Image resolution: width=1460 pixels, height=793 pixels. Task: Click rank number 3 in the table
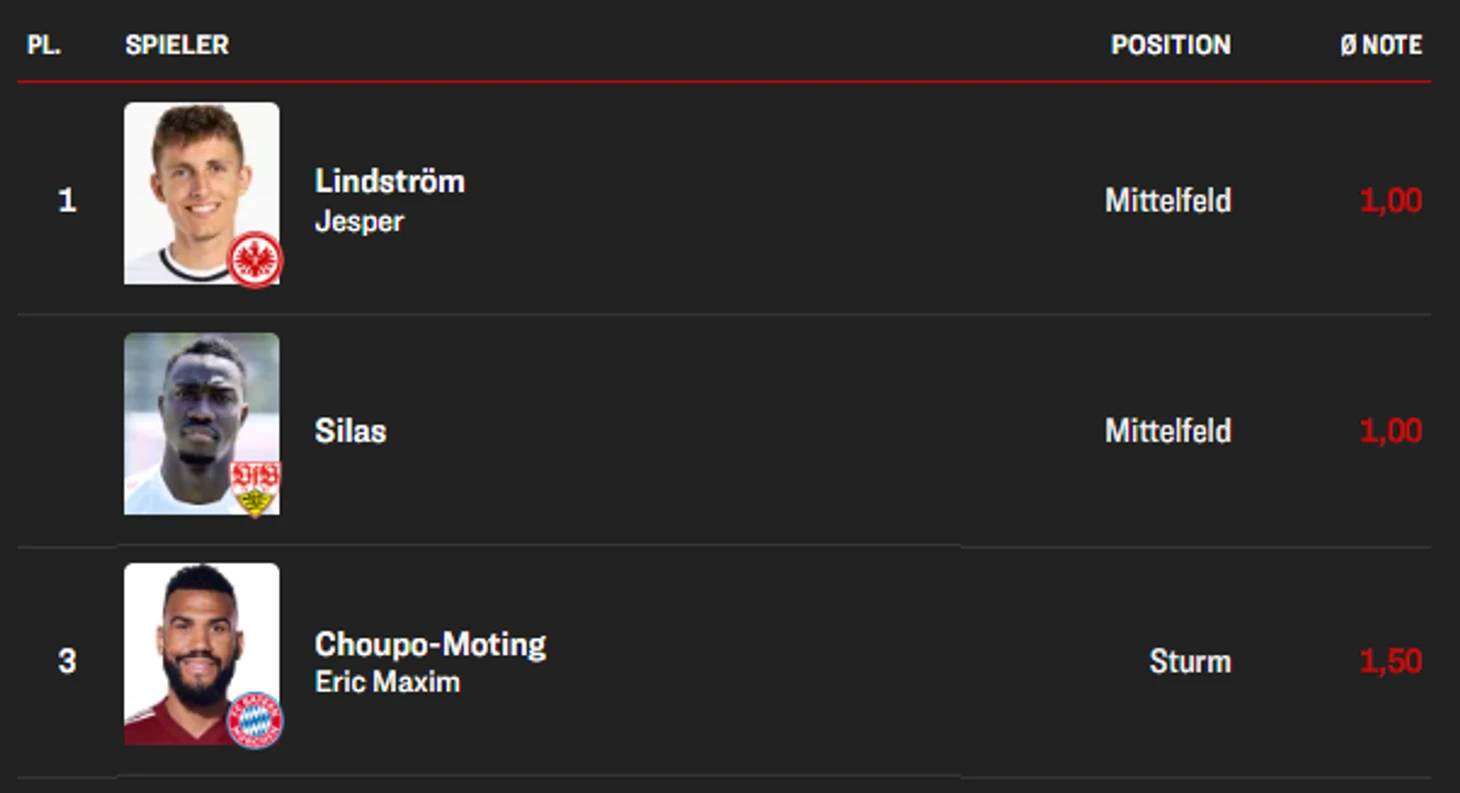tap(67, 661)
